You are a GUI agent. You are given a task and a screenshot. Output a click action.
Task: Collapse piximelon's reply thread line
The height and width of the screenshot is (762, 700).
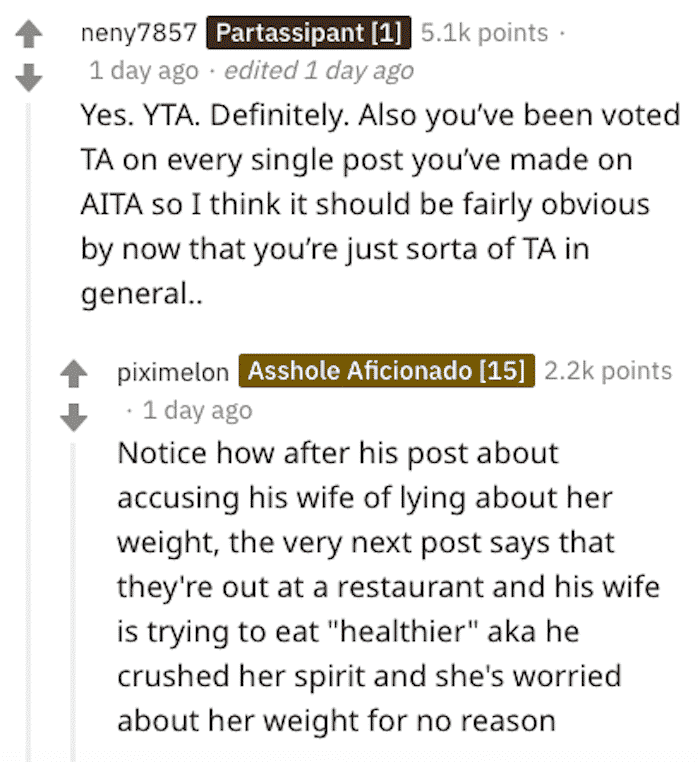(73, 602)
